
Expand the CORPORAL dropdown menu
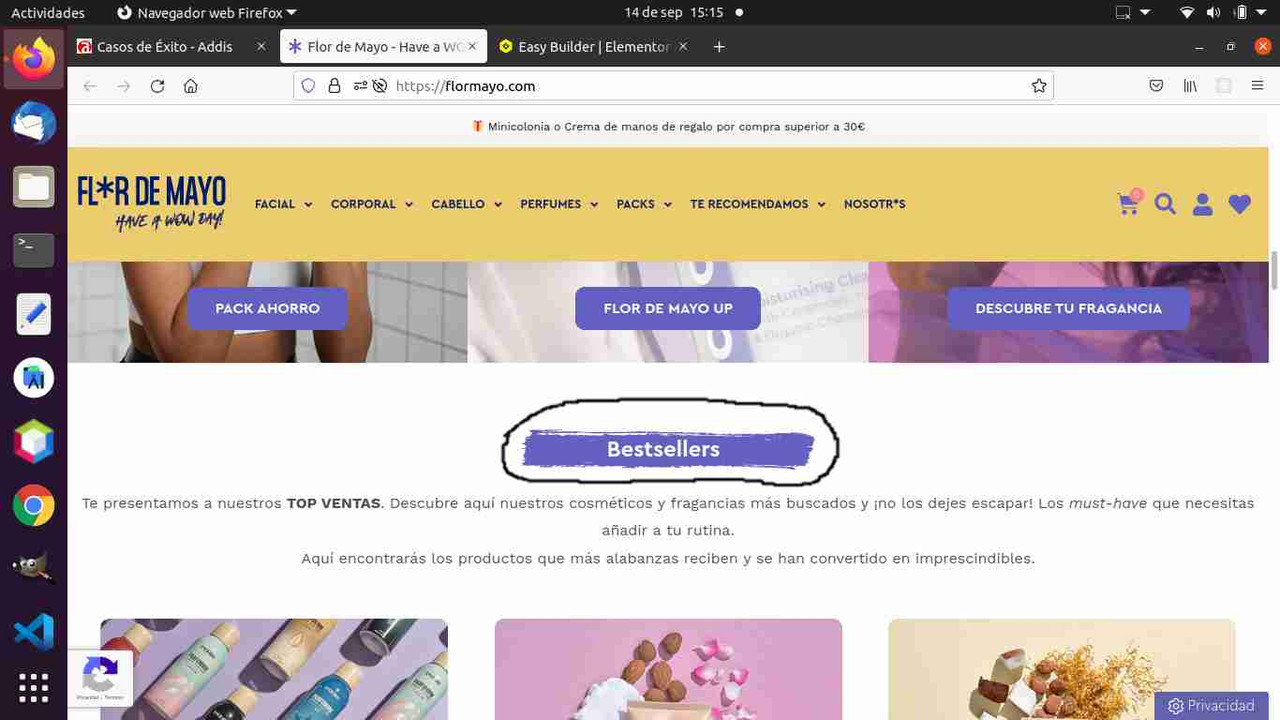coord(372,204)
